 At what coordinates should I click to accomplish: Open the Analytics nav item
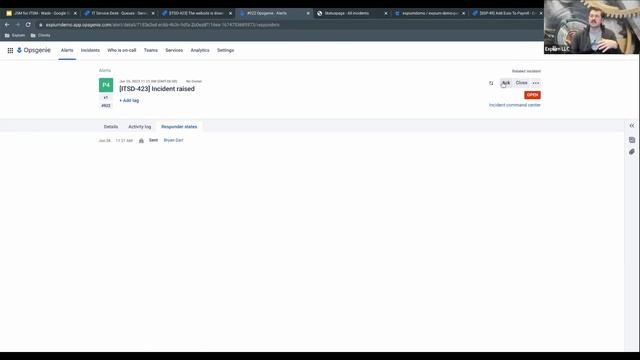click(200, 50)
